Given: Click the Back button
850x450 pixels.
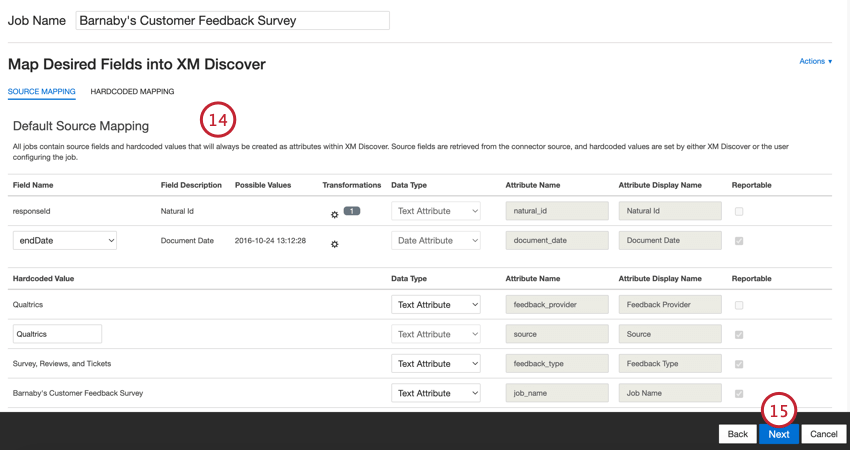Looking at the screenshot, I should (x=737, y=434).
